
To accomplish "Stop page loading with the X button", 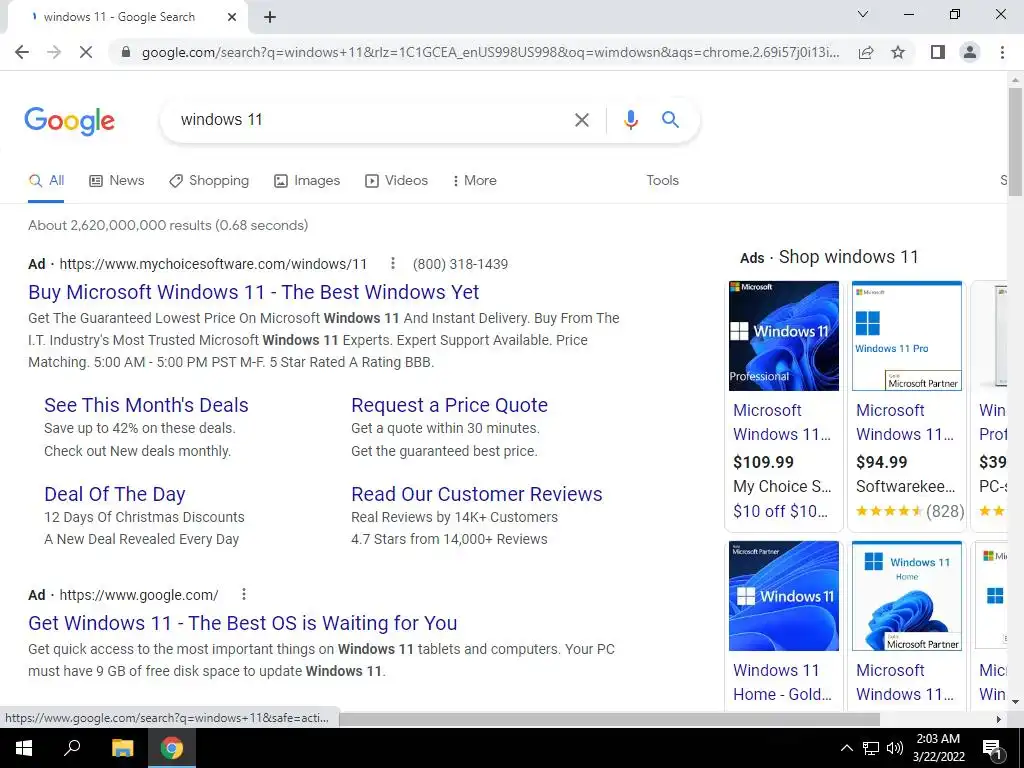I will (x=86, y=52).
